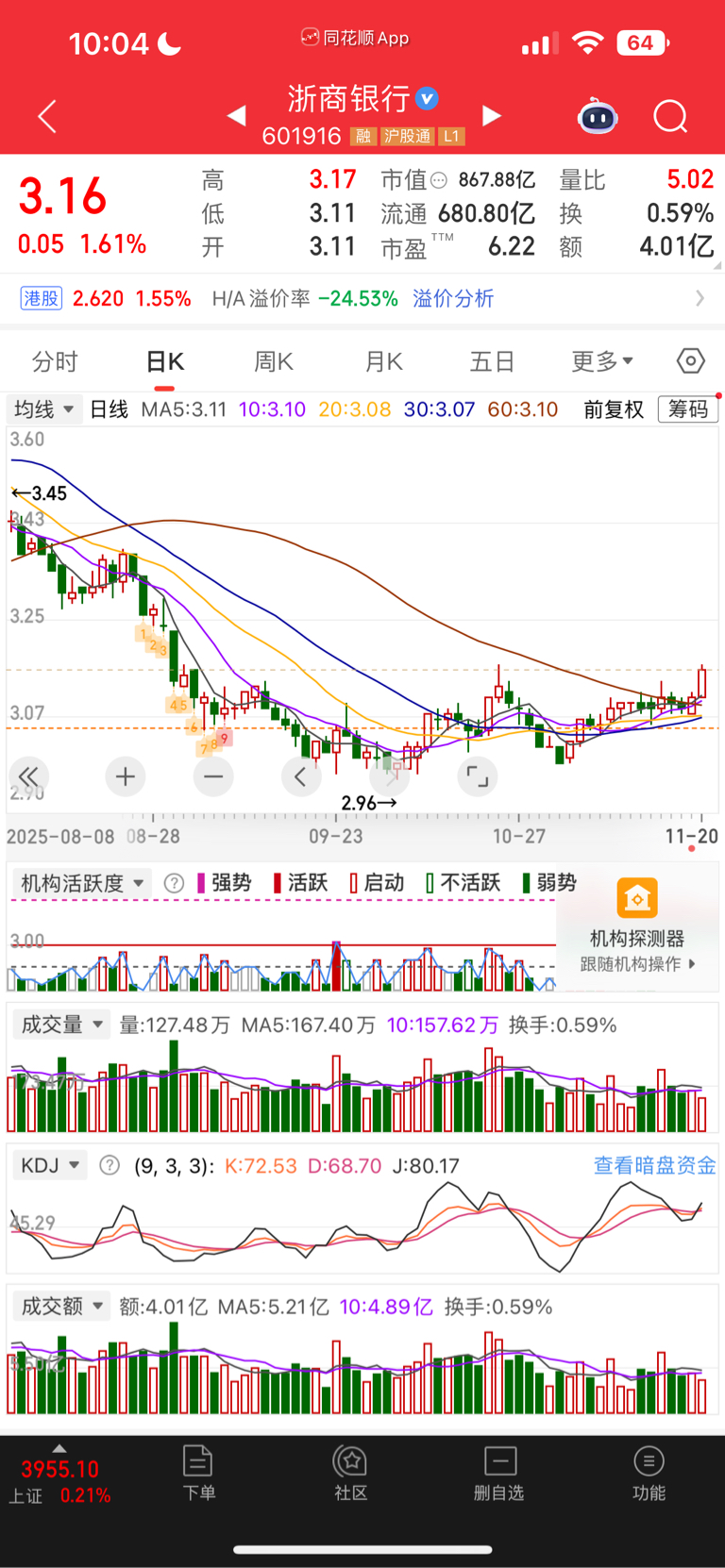
Task: Tap the back arrow in header
Action: tap(47, 116)
